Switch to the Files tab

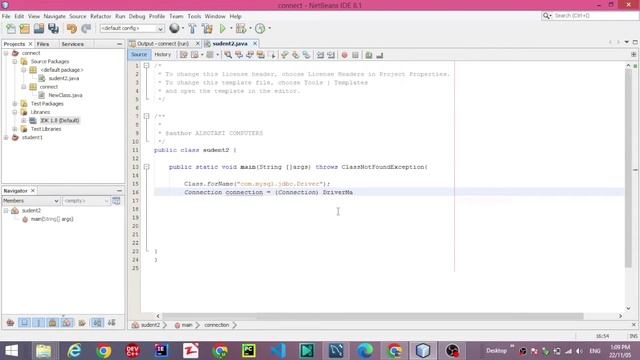click(43, 44)
